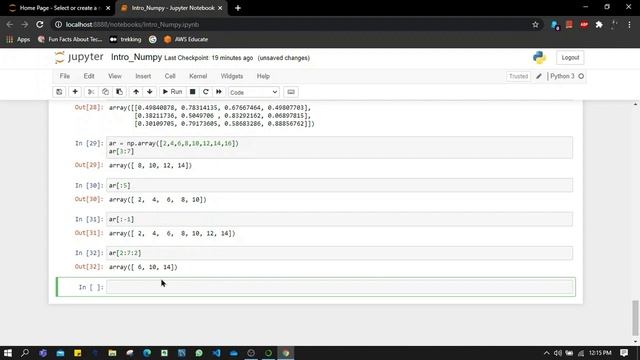Open the Extensions puzzle icon
Viewport: 640px width, 360px height.
click(599, 24)
